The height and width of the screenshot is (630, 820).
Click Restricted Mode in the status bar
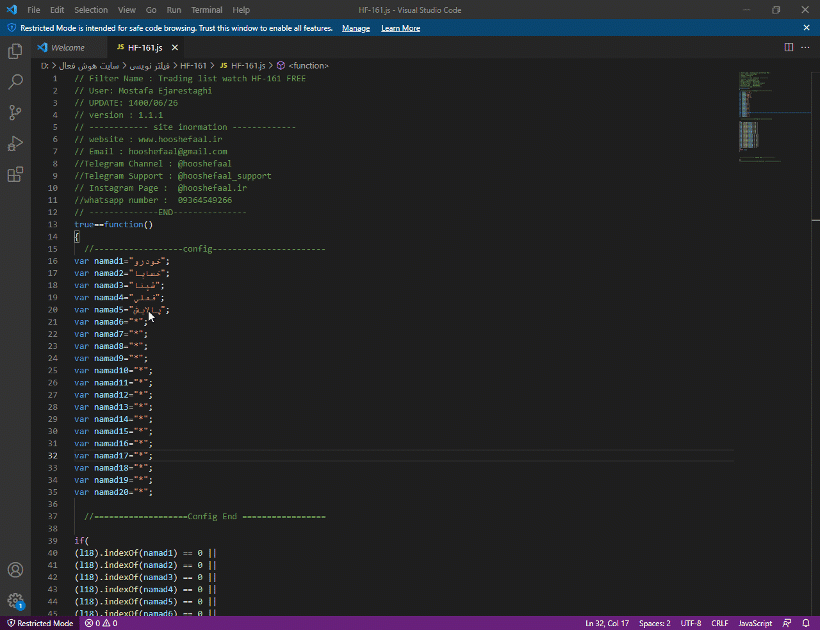(41, 623)
